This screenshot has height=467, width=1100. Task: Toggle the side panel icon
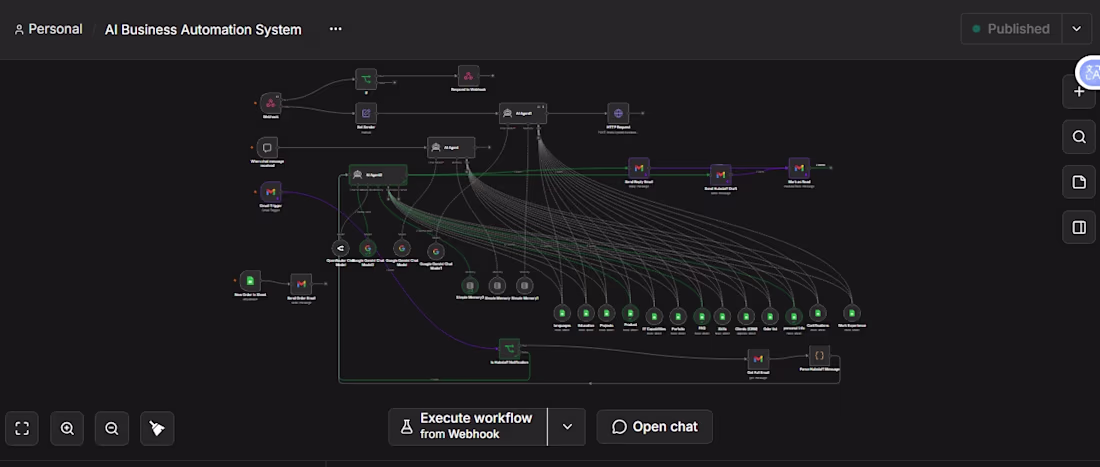(1079, 227)
